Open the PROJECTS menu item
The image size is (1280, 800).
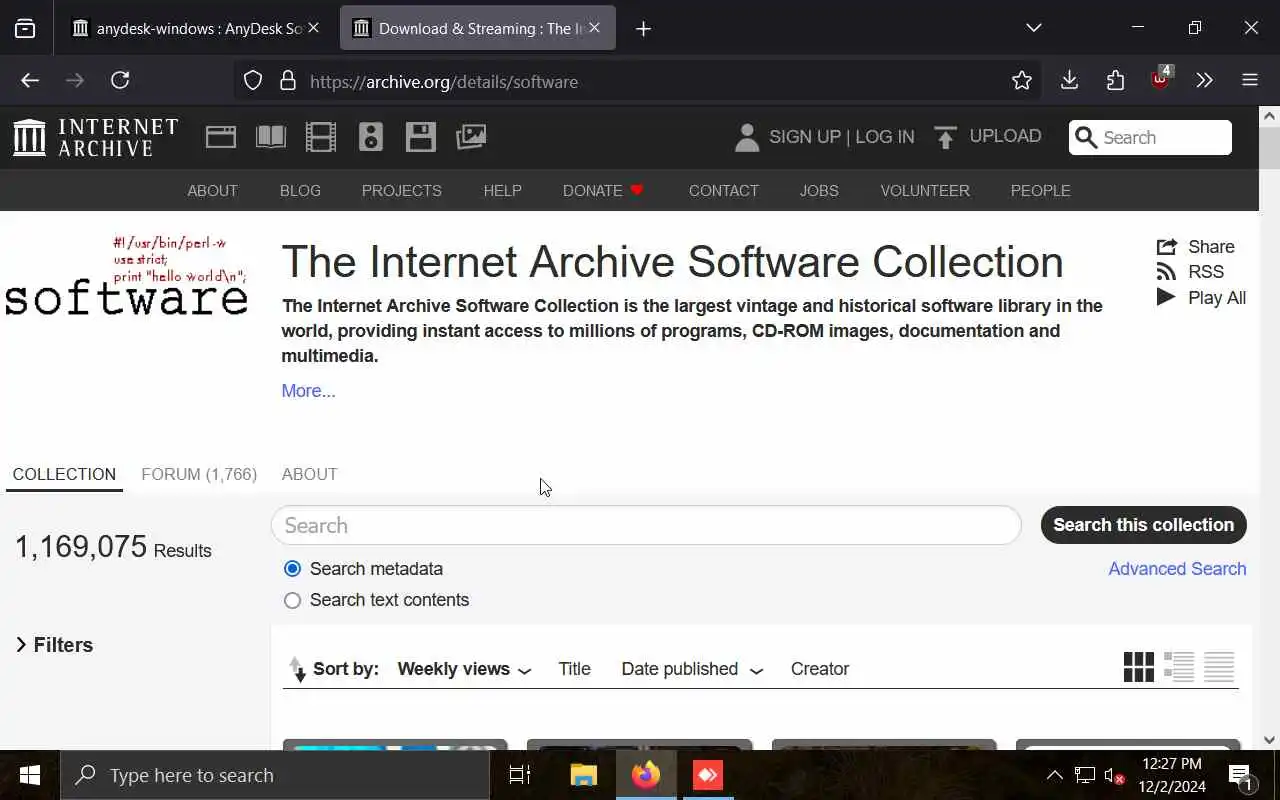pyautogui.click(x=402, y=190)
